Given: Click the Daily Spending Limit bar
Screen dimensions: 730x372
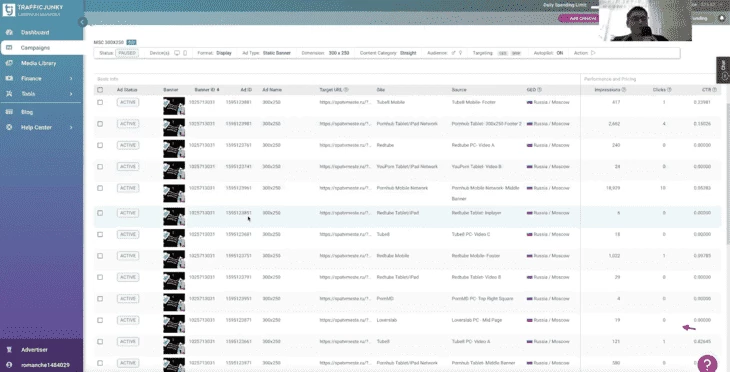Looking at the screenshot, I should pos(595,7).
